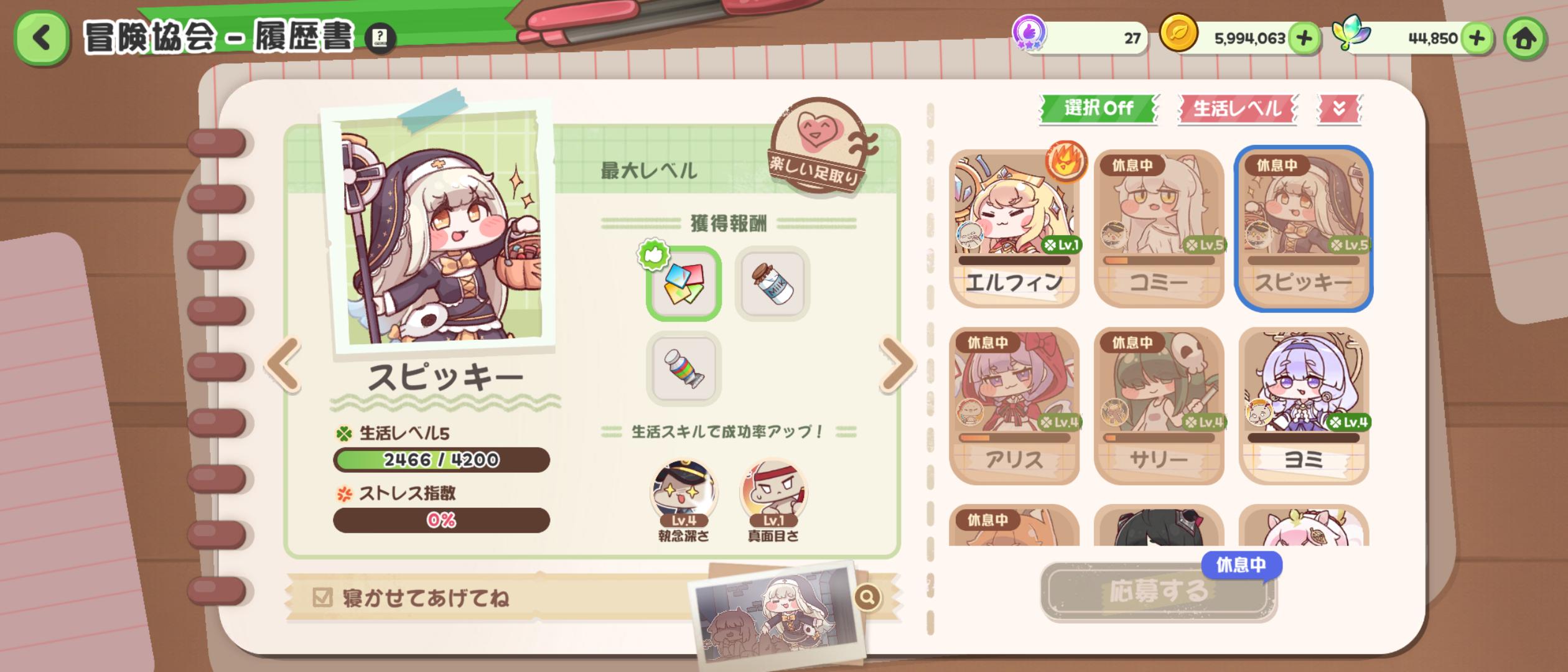
Task: Add gems with the plus button
Action: click(1477, 39)
